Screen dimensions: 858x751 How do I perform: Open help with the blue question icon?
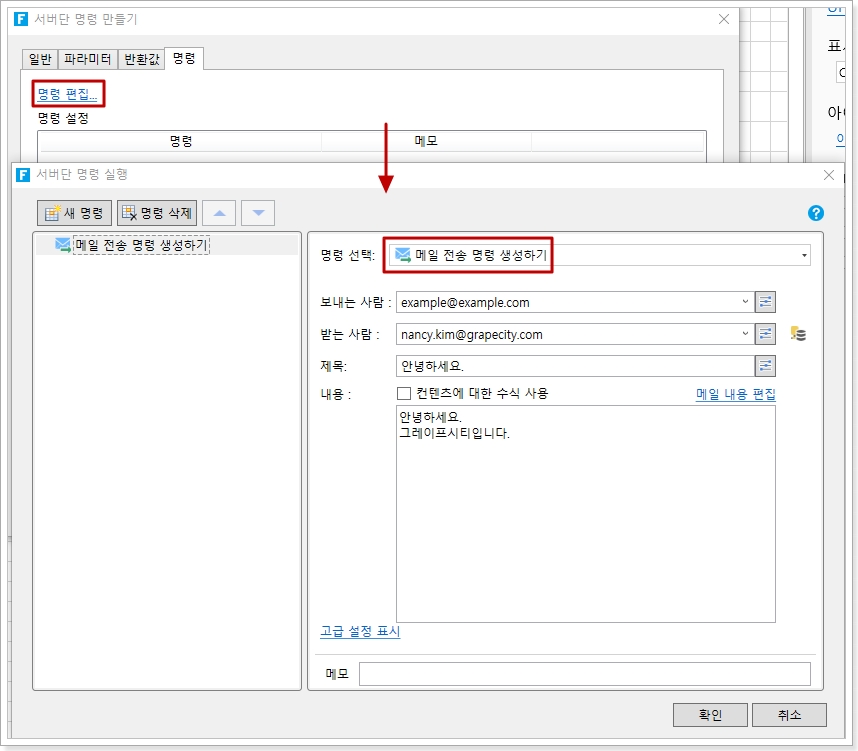click(x=815, y=213)
